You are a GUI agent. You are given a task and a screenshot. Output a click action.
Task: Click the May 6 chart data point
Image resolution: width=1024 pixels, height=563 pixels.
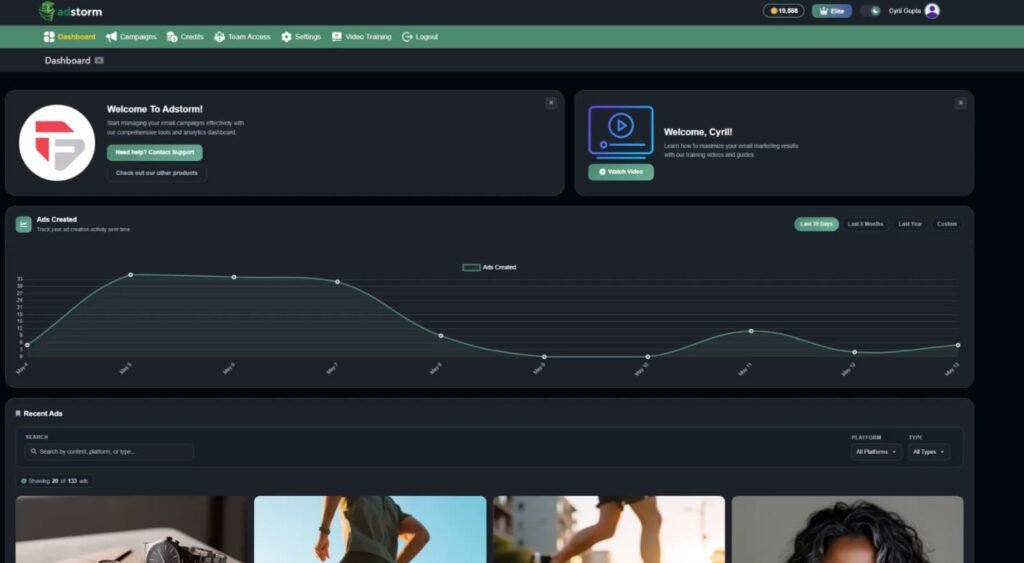coord(234,277)
